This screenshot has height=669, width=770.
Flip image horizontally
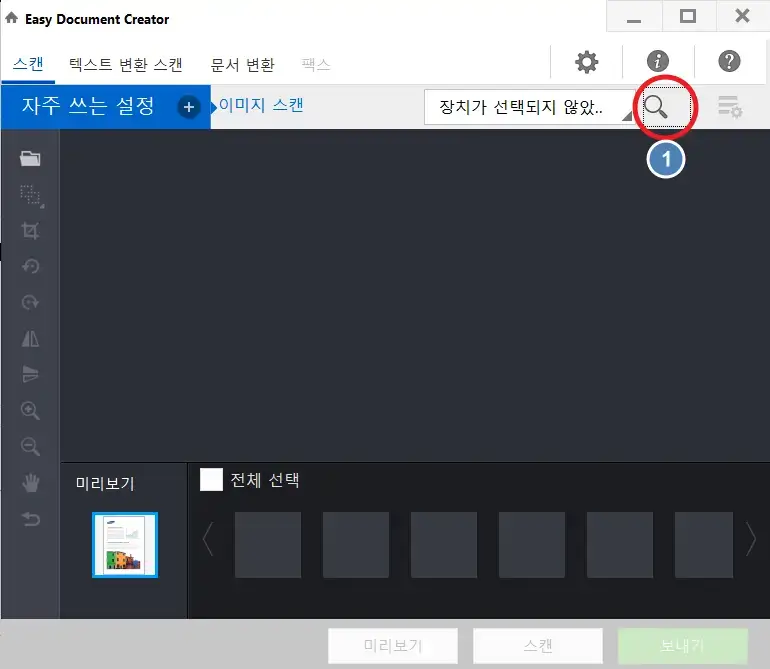(30, 338)
